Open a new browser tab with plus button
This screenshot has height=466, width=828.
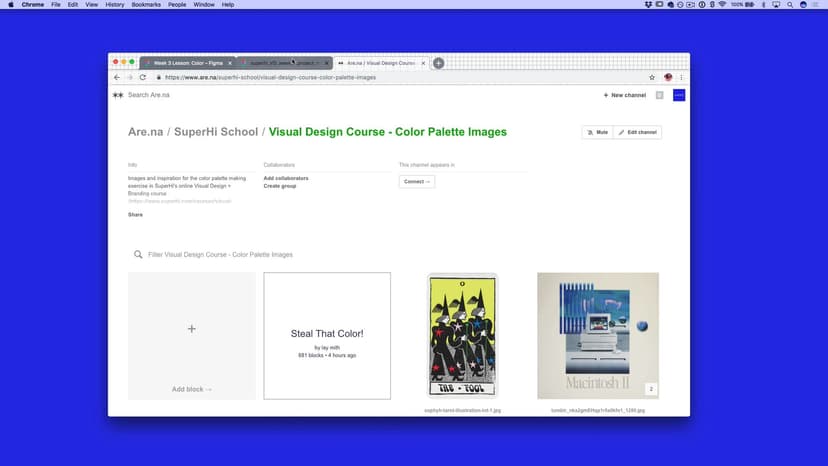[x=438, y=63]
